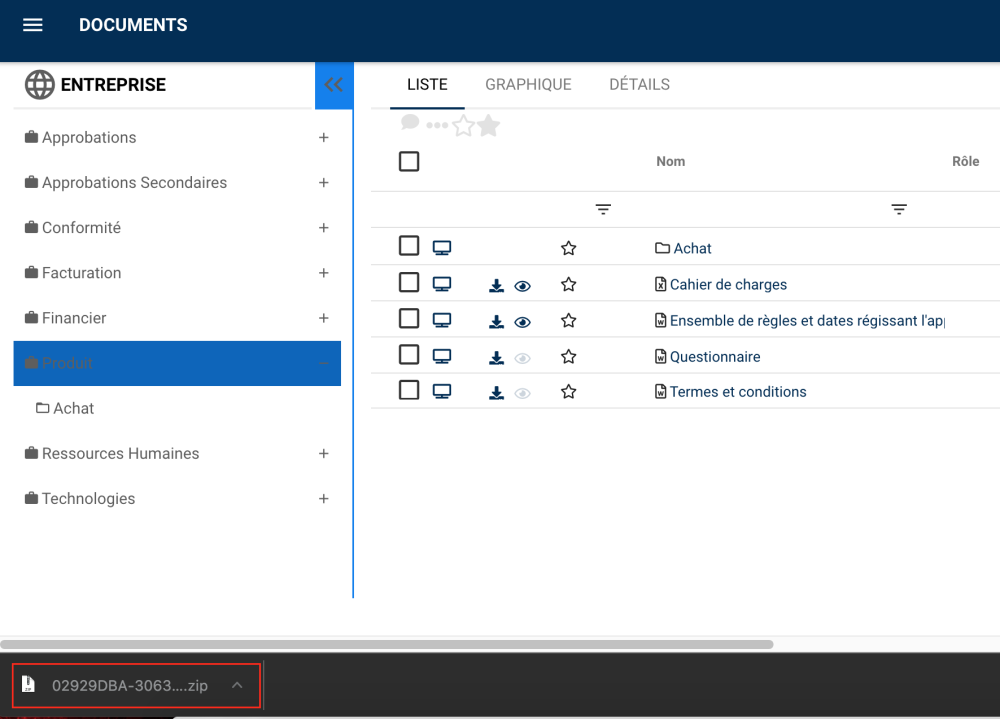Collapse the Produit category with minus
Image resolution: width=1000 pixels, height=719 pixels.
pyautogui.click(x=324, y=364)
